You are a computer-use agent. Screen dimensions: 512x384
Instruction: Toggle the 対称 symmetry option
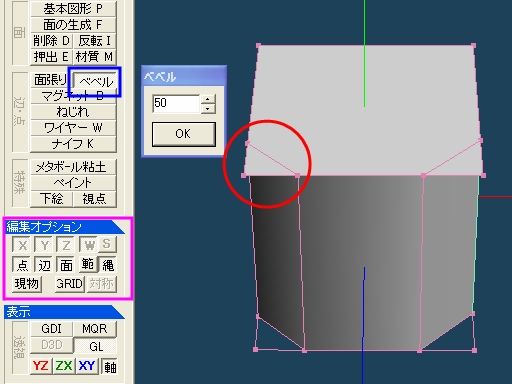tap(102, 284)
